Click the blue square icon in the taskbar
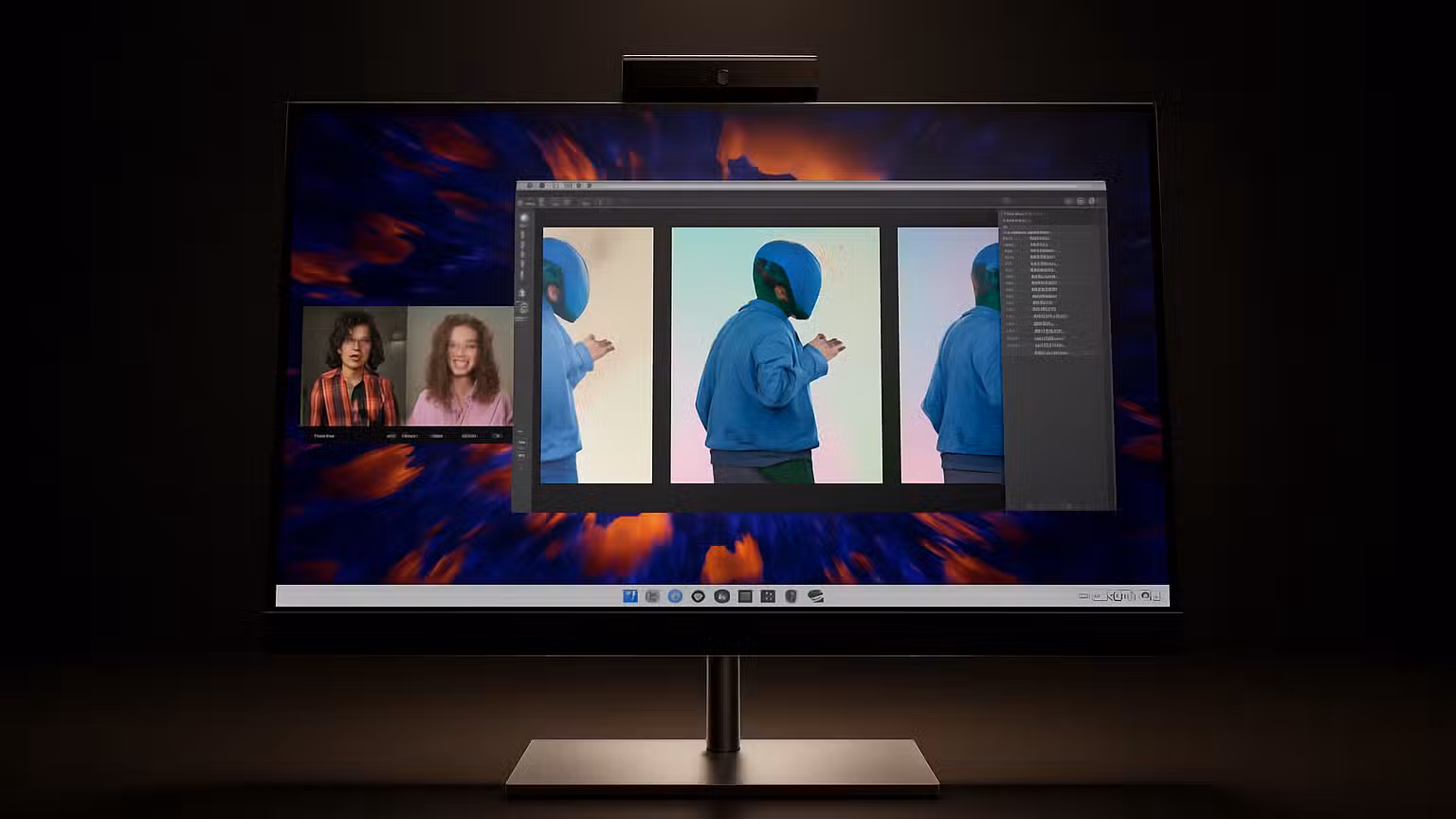The height and width of the screenshot is (819, 1456). [629, 596]
